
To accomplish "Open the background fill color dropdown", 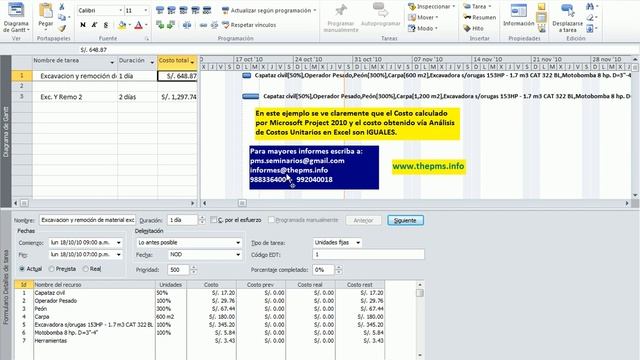I will 129,25.
